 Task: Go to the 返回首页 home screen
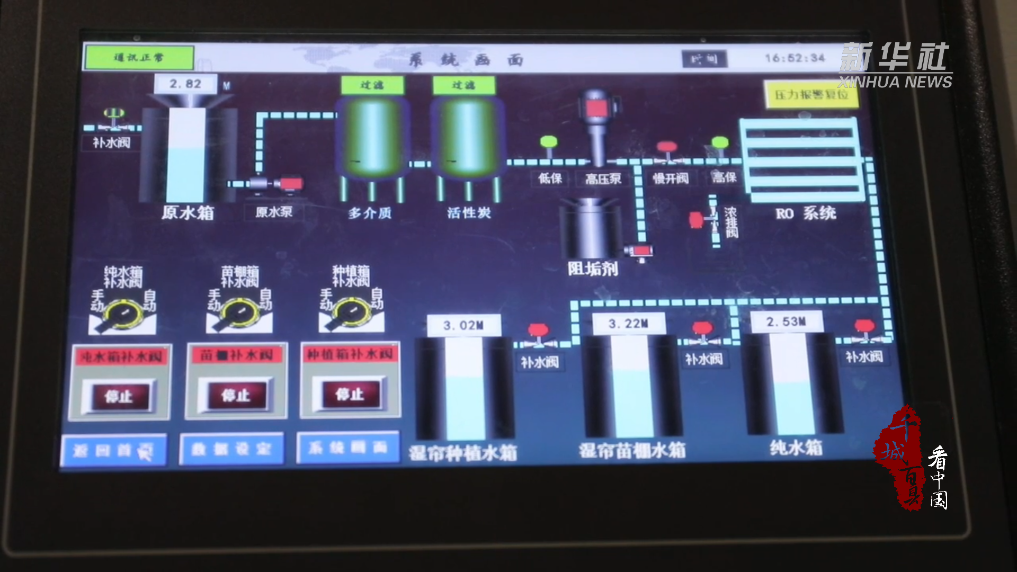click(113, 450)
